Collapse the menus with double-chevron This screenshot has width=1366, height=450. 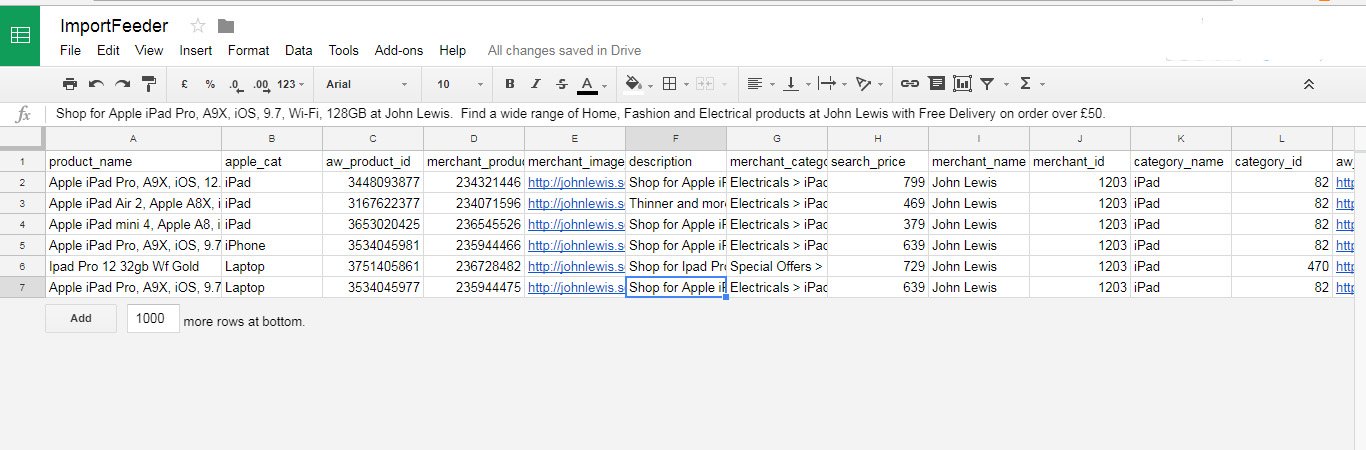(x=1309, y=84)
